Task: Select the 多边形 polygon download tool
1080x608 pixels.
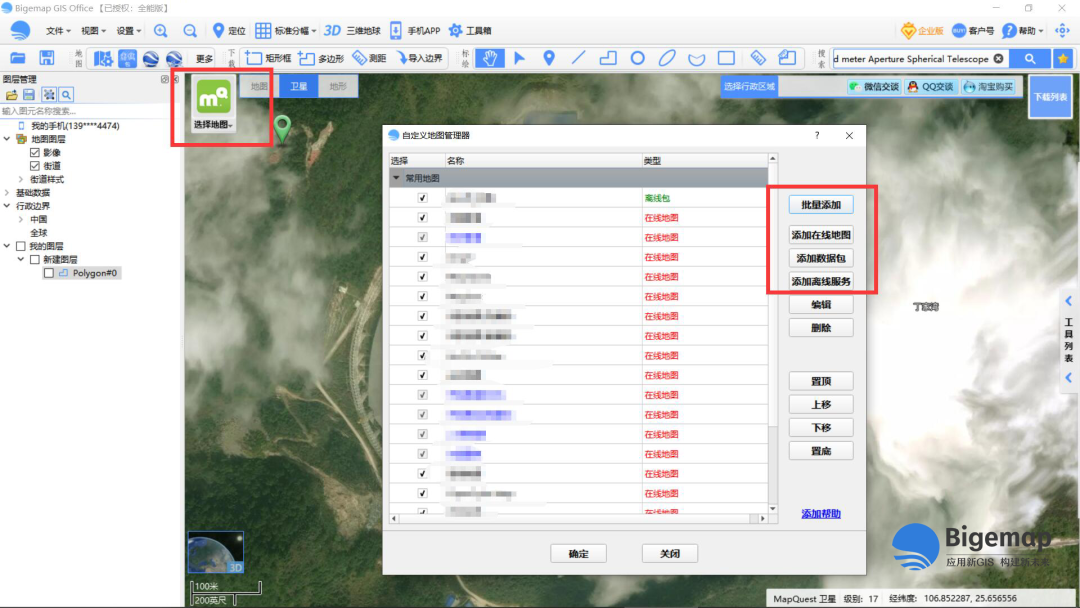Action: (x=321, y=59)
